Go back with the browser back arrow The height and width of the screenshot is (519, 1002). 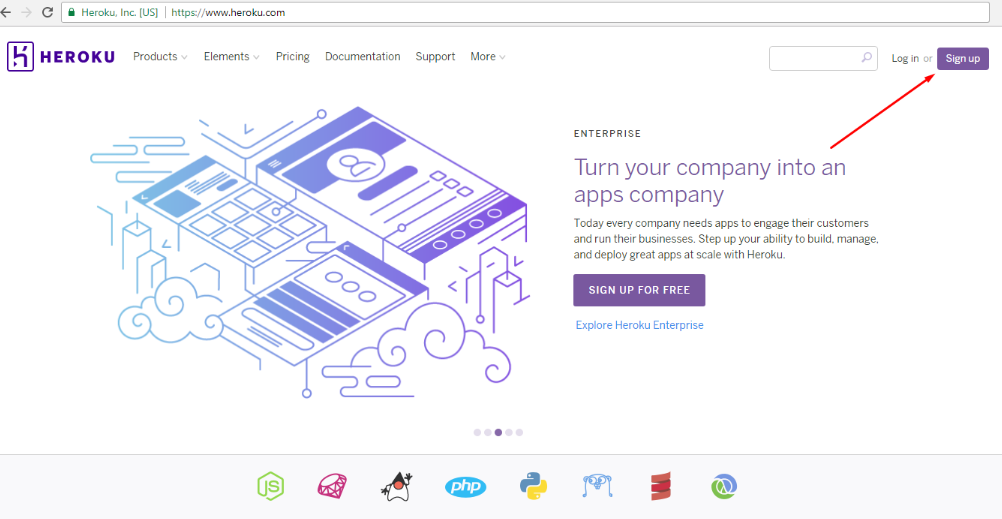(5, 12)
